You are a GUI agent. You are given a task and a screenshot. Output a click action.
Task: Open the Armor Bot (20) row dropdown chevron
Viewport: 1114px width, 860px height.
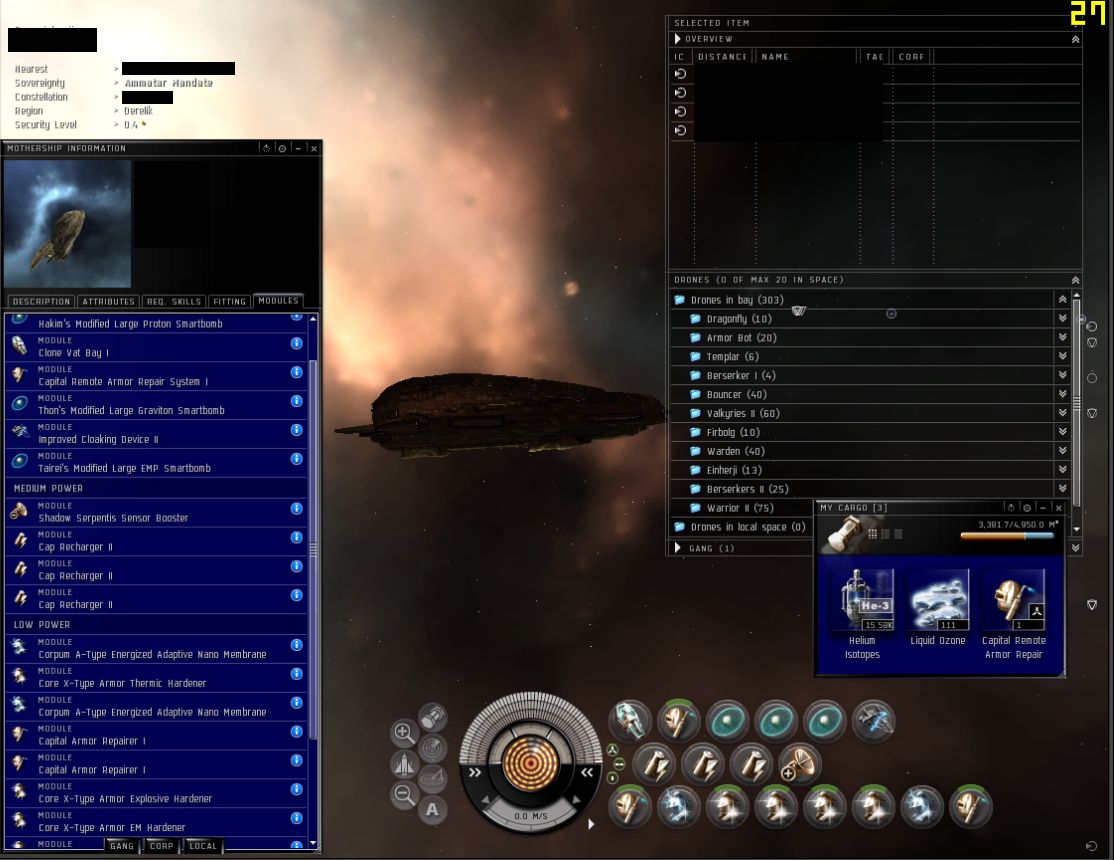click(1063, 337)
